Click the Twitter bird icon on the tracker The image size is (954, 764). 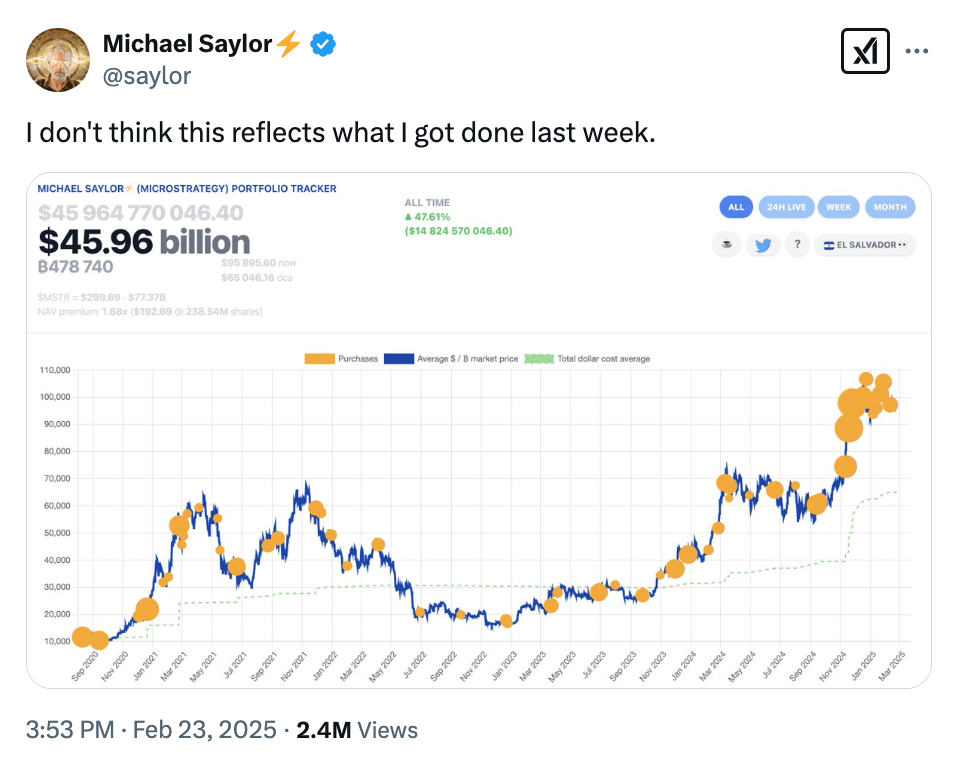[763, 244]
